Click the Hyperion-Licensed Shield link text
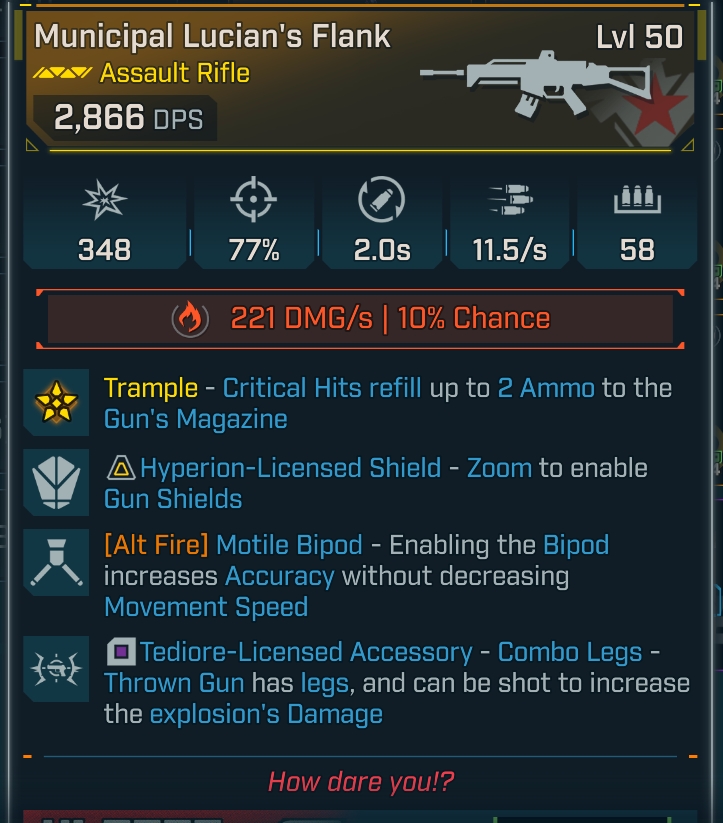Screen dimensions: 723x823 [x=290, y=468]
